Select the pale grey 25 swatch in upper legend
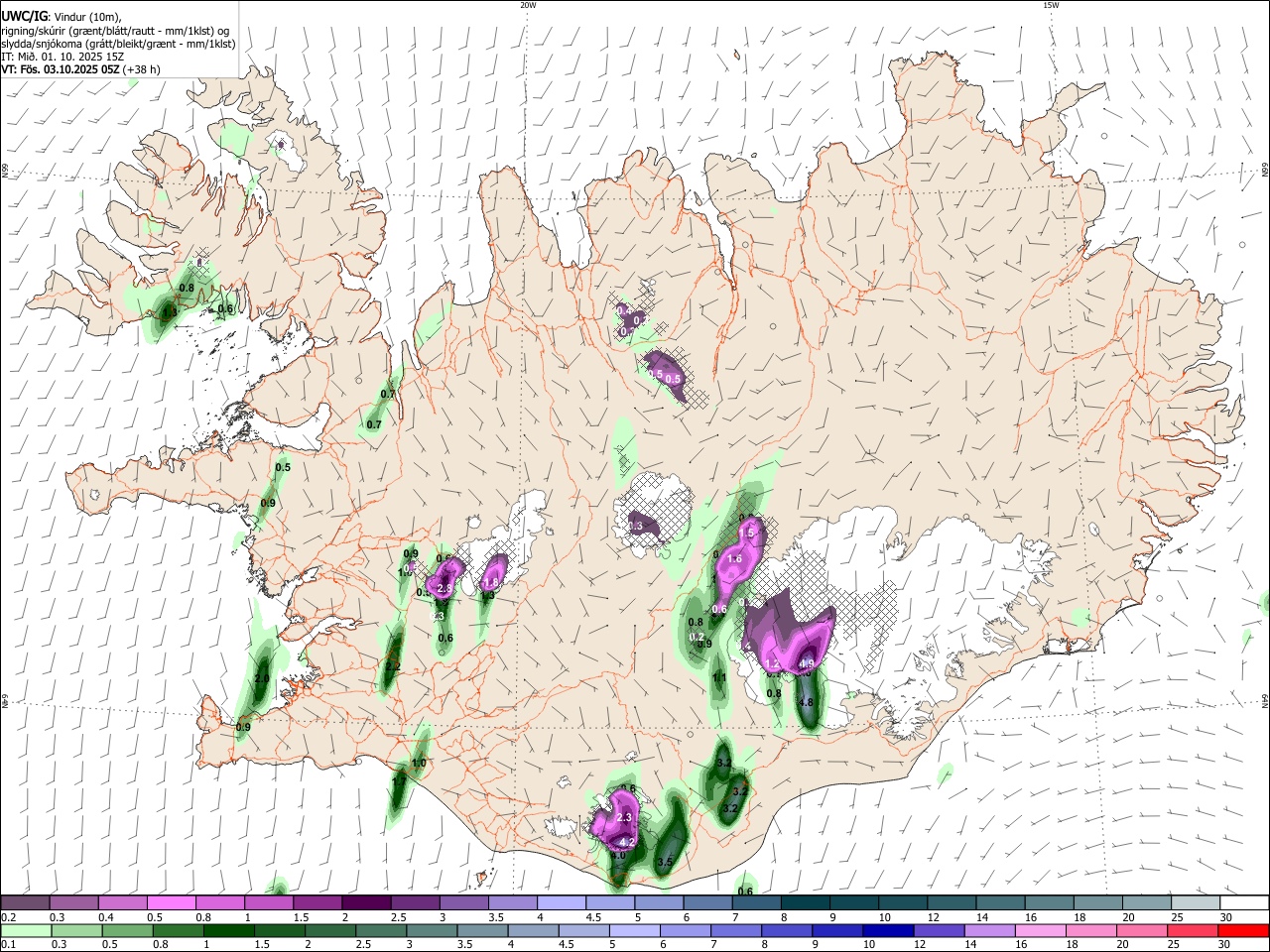The height and width of the screenshot is (952, 1270). point(1195,903)
